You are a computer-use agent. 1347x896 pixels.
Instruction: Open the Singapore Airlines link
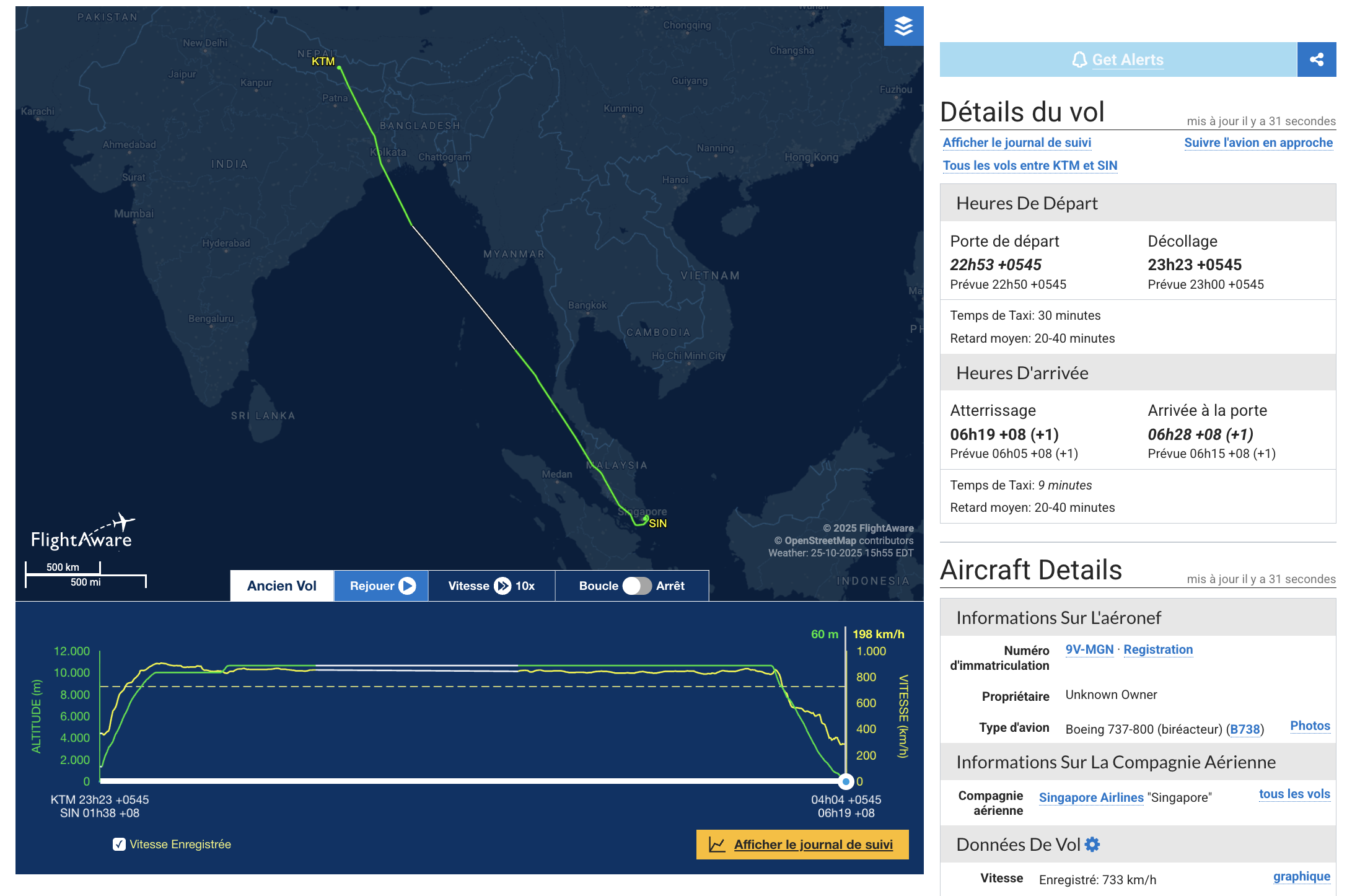(1090, 797)
